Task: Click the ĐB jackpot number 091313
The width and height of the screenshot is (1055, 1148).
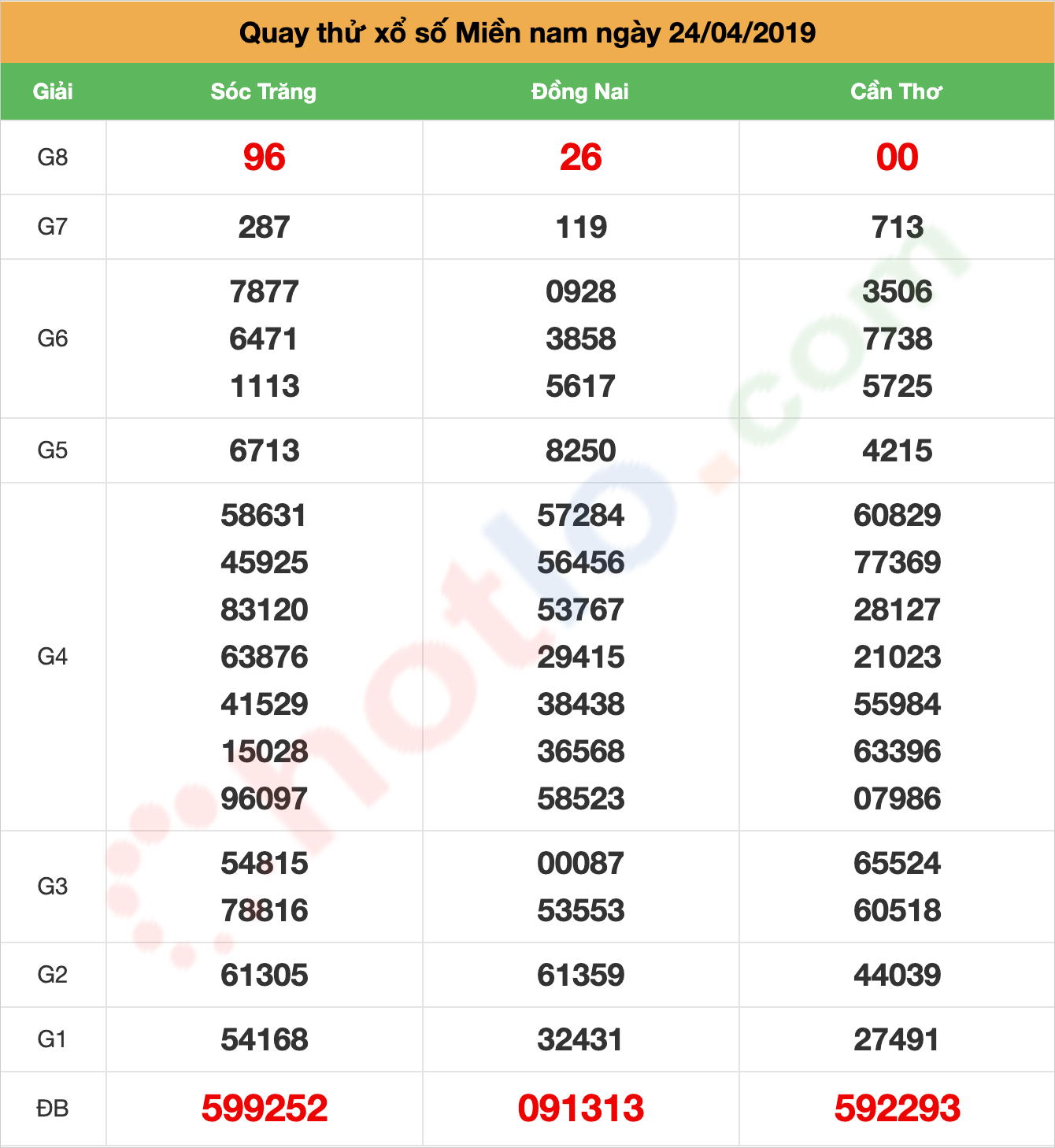Action: click(x=581, y=1109)
